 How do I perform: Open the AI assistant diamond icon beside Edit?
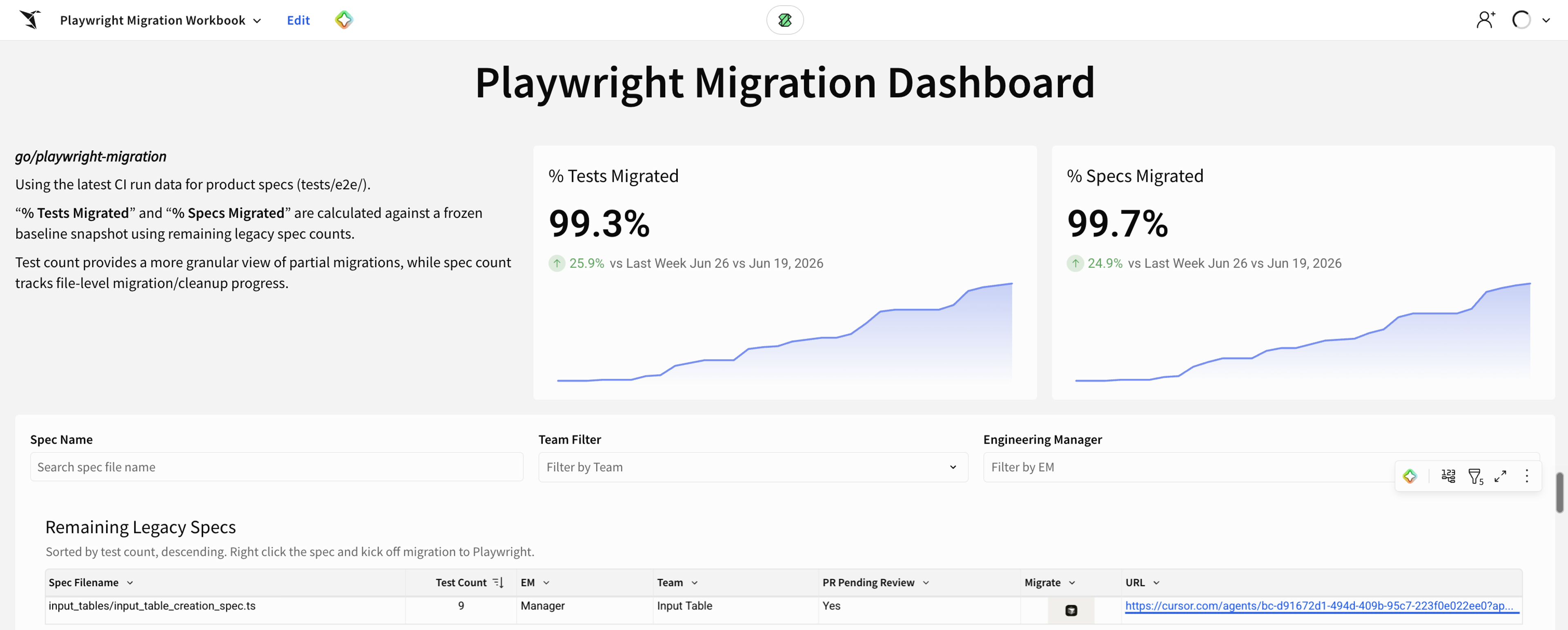pos(344,20)
